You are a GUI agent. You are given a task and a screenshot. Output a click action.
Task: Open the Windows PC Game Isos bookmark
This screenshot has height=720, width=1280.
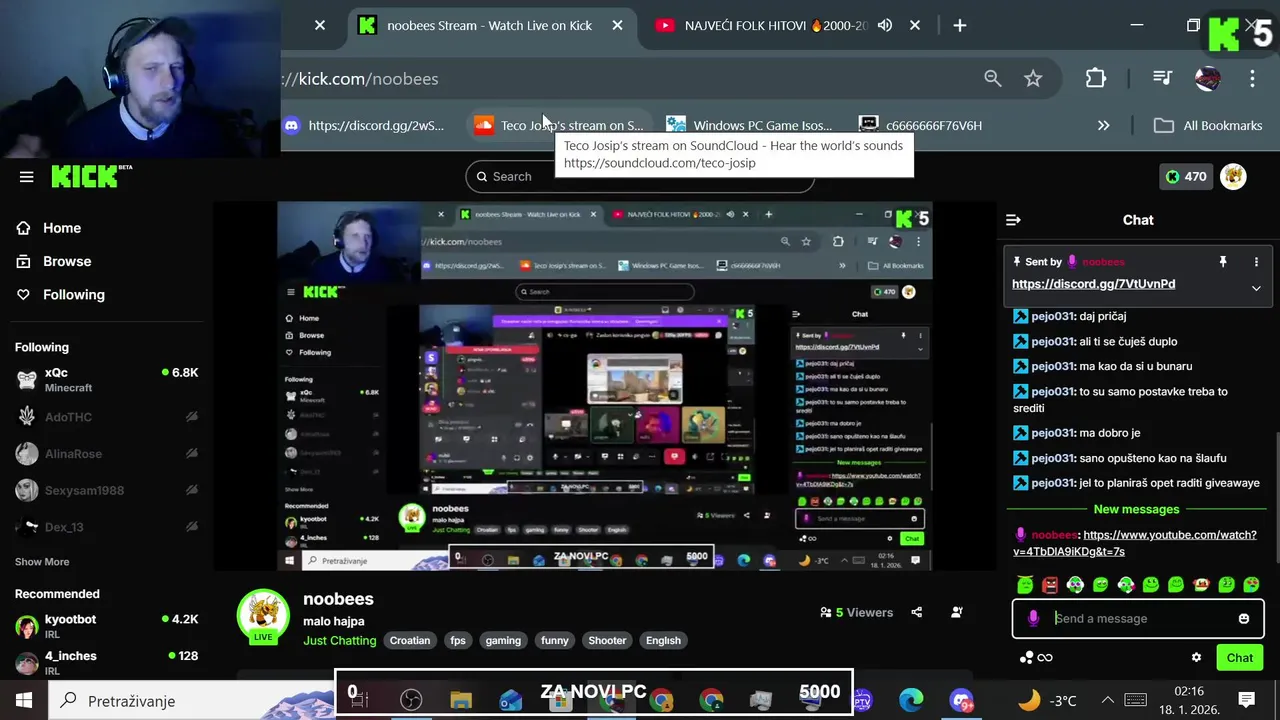click(750, 126)
